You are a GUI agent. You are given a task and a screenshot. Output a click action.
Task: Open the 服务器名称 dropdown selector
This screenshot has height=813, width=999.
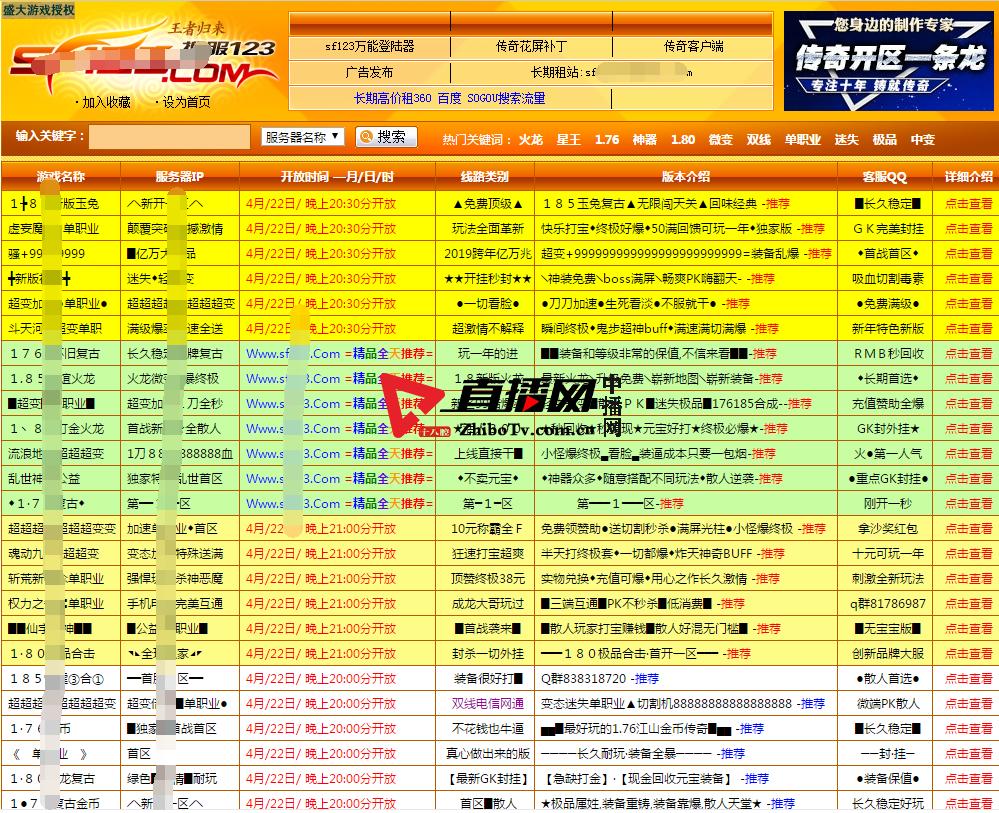pyautogui.click(x=303, y=138)
